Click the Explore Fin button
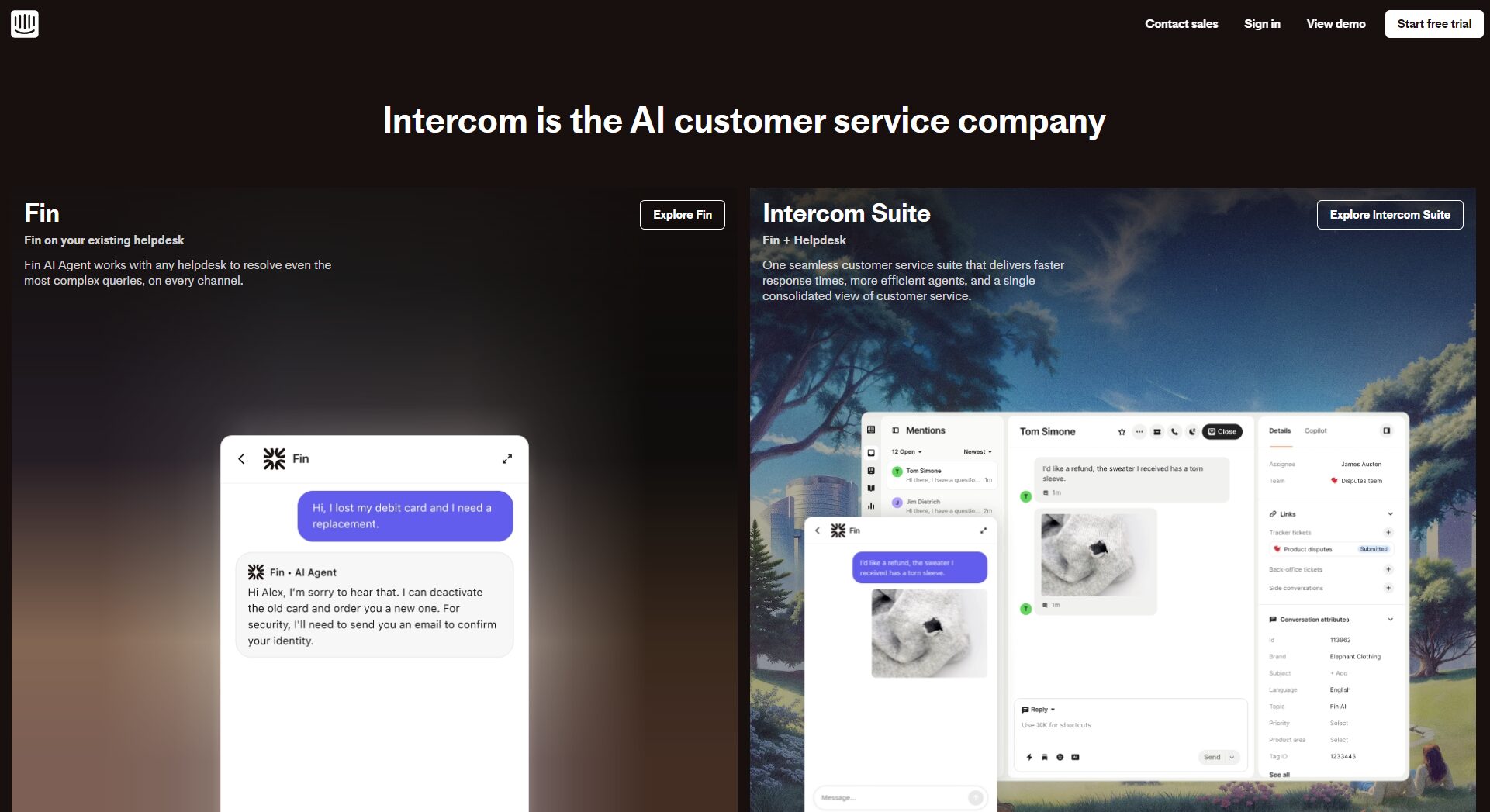 point(683,215)
